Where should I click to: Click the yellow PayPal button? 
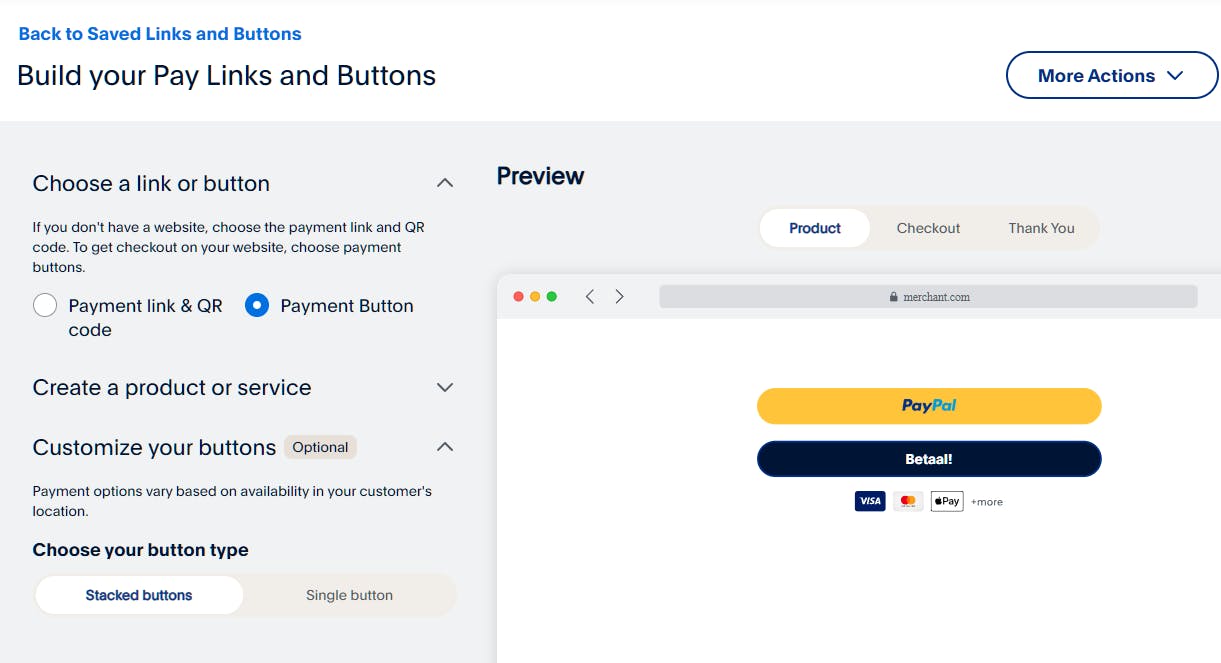click(928, 406)
